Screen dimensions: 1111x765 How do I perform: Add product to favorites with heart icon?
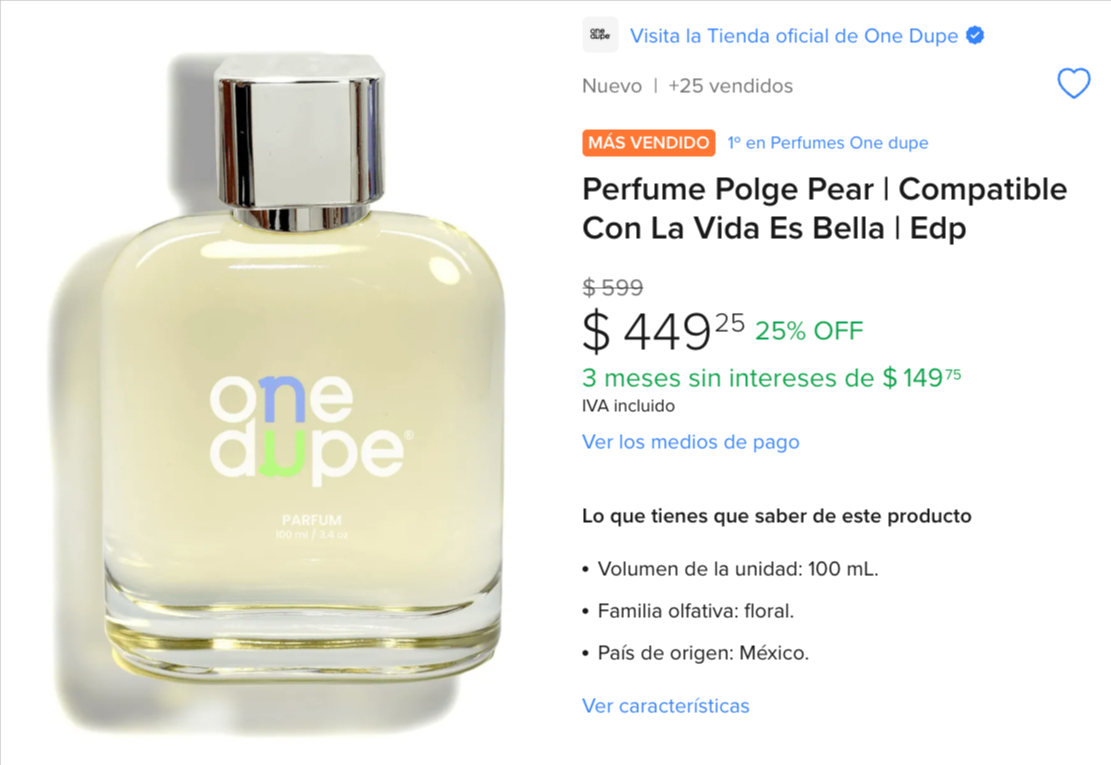1073,84
